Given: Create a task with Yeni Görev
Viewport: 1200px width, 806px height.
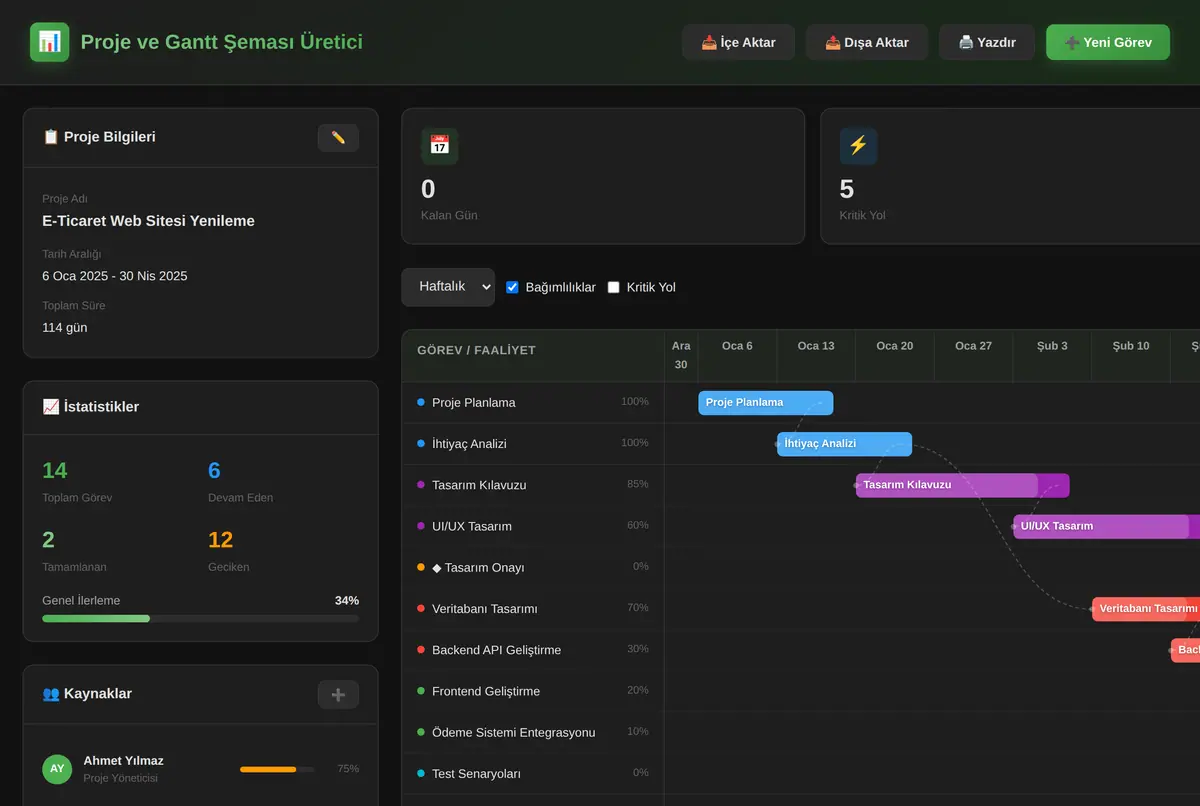Looking at the screenshot, I should 1108,42.
